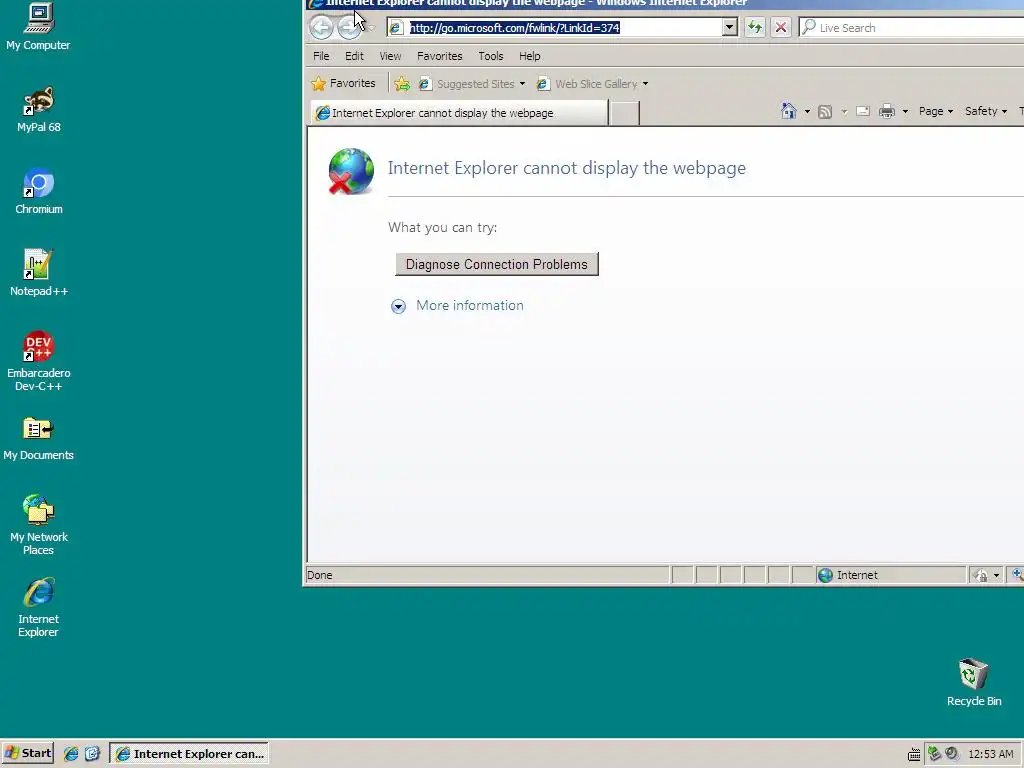Open the Safety command dropdown
The image size is (1024, 768).
click(x=985, y=112)
